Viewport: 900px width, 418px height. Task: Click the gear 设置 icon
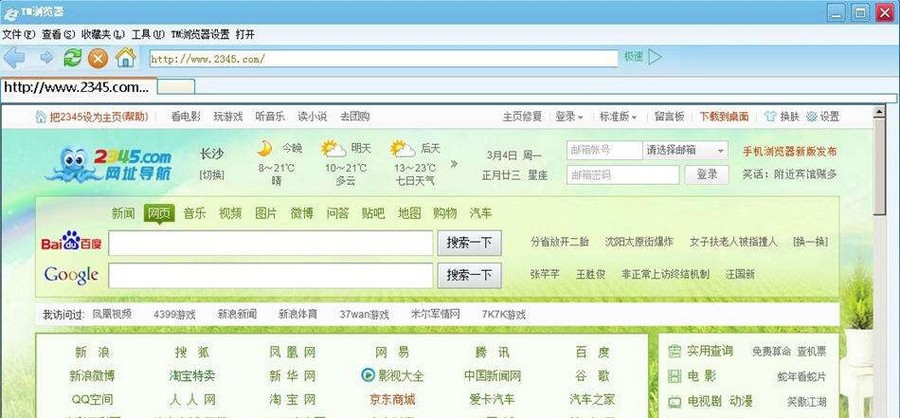[x=811, y=117]
